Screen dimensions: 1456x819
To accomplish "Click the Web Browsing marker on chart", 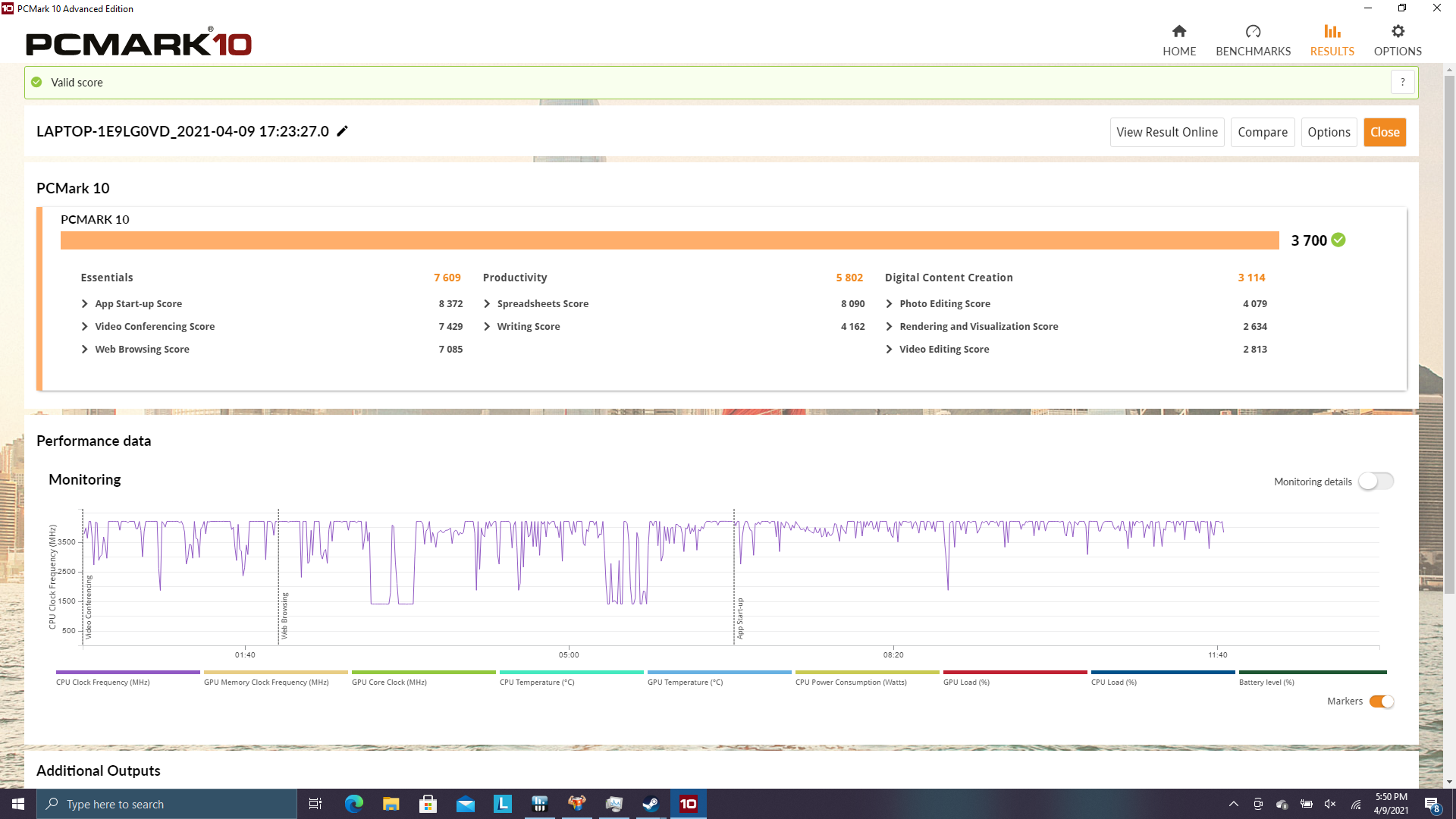I will pos(284,616).
